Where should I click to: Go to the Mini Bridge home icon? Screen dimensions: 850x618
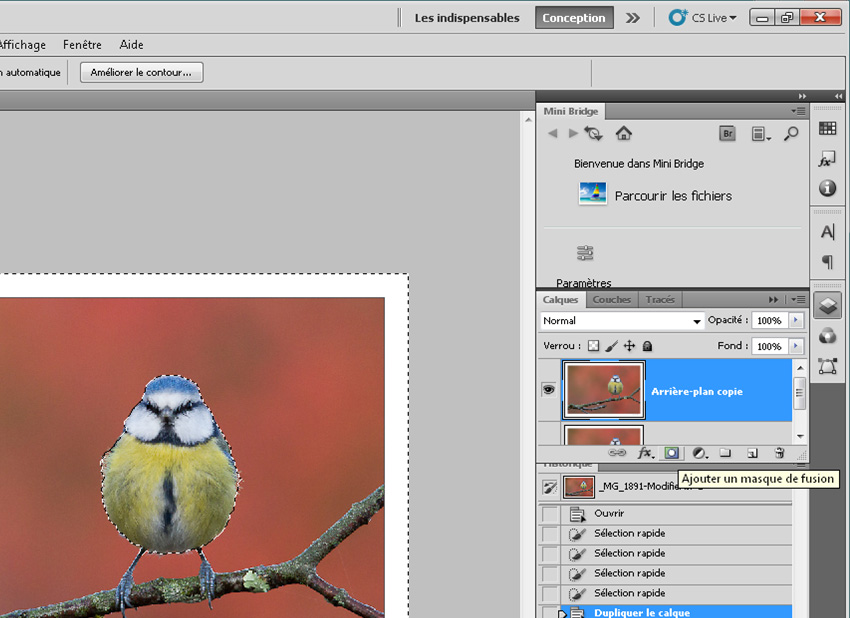pyautogui.click(x=623, y=133)
